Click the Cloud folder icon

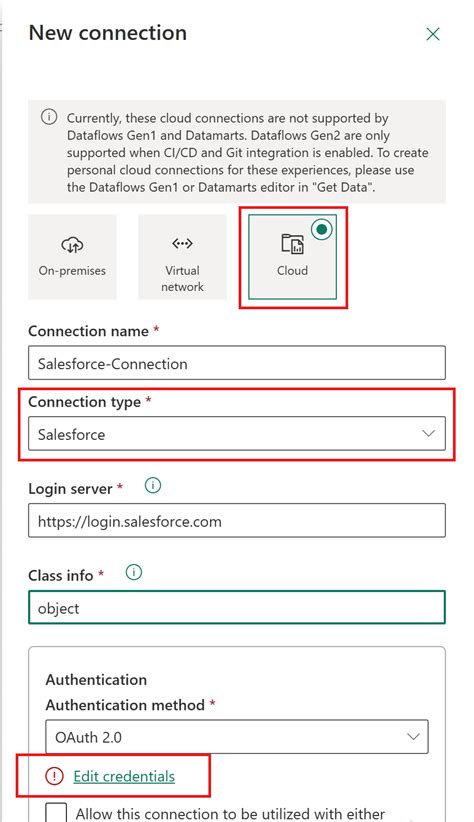(292, 244)
